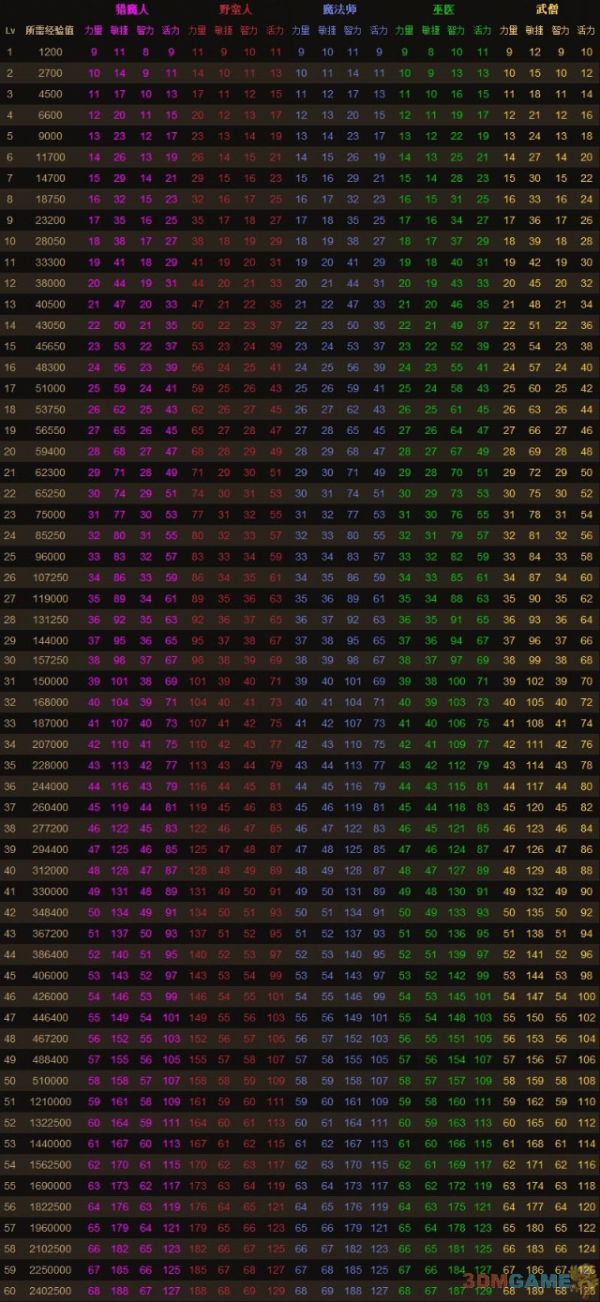600x1302 pixels.
Task: Select the green 巫医 class header
Action: pyautogui.click(x=442, y=9)
